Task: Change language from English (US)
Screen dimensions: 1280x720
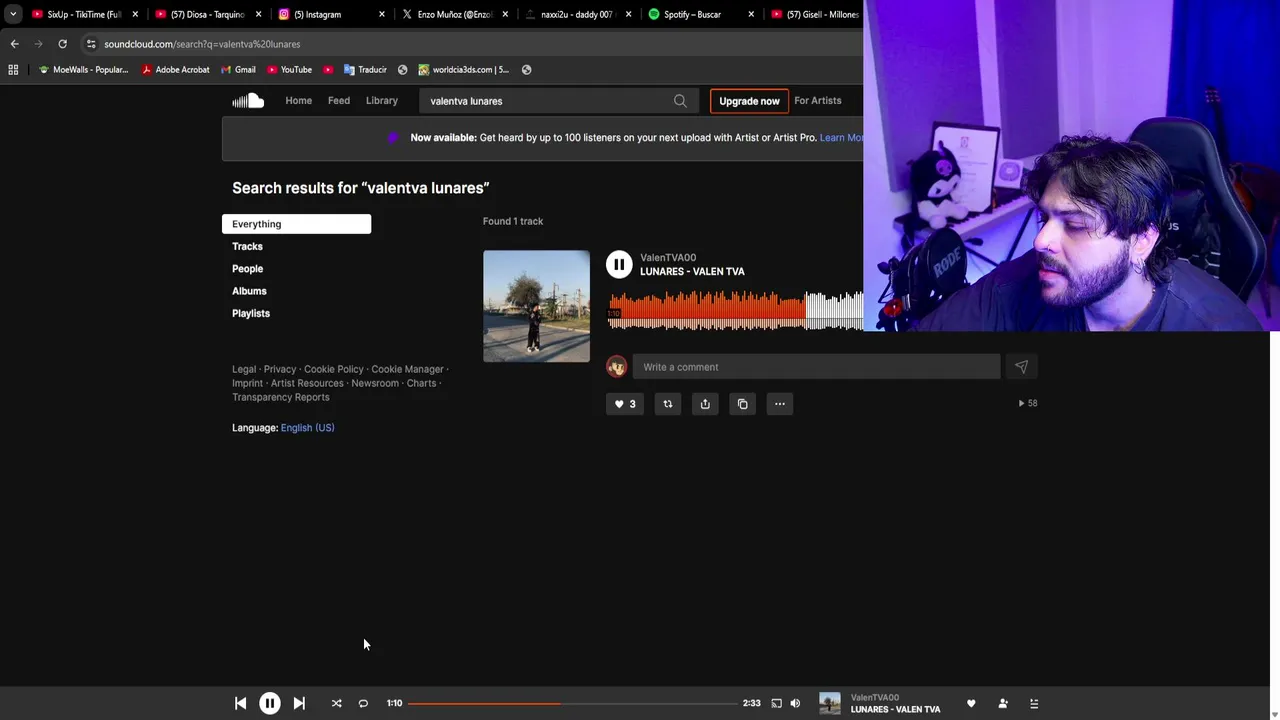Action: pyautogui.click(x=308, y=428)
